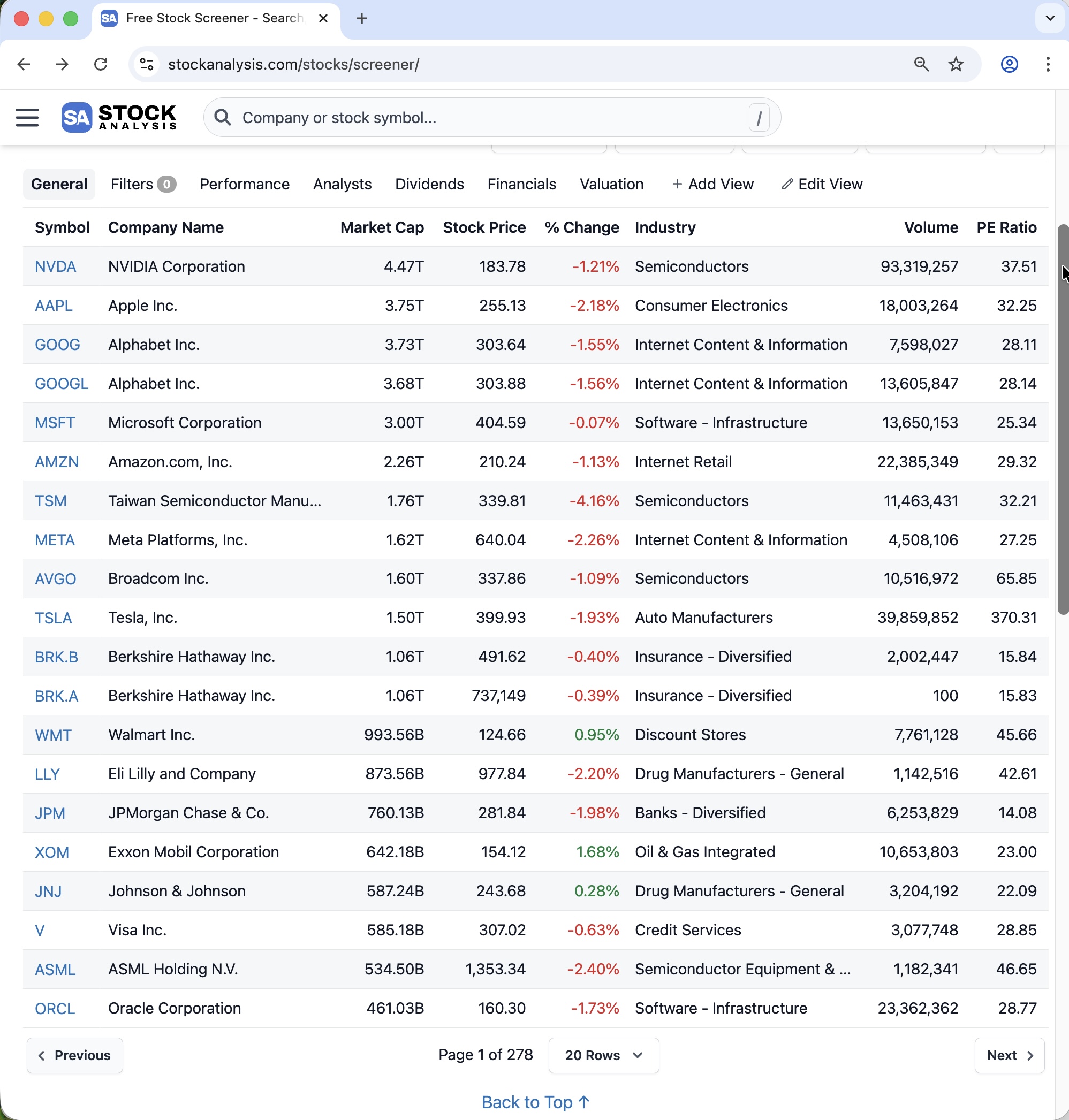Expand the tab search chevron at the top right
The height and width of the screenshot is (1120, 1069).
point(1049,18)
